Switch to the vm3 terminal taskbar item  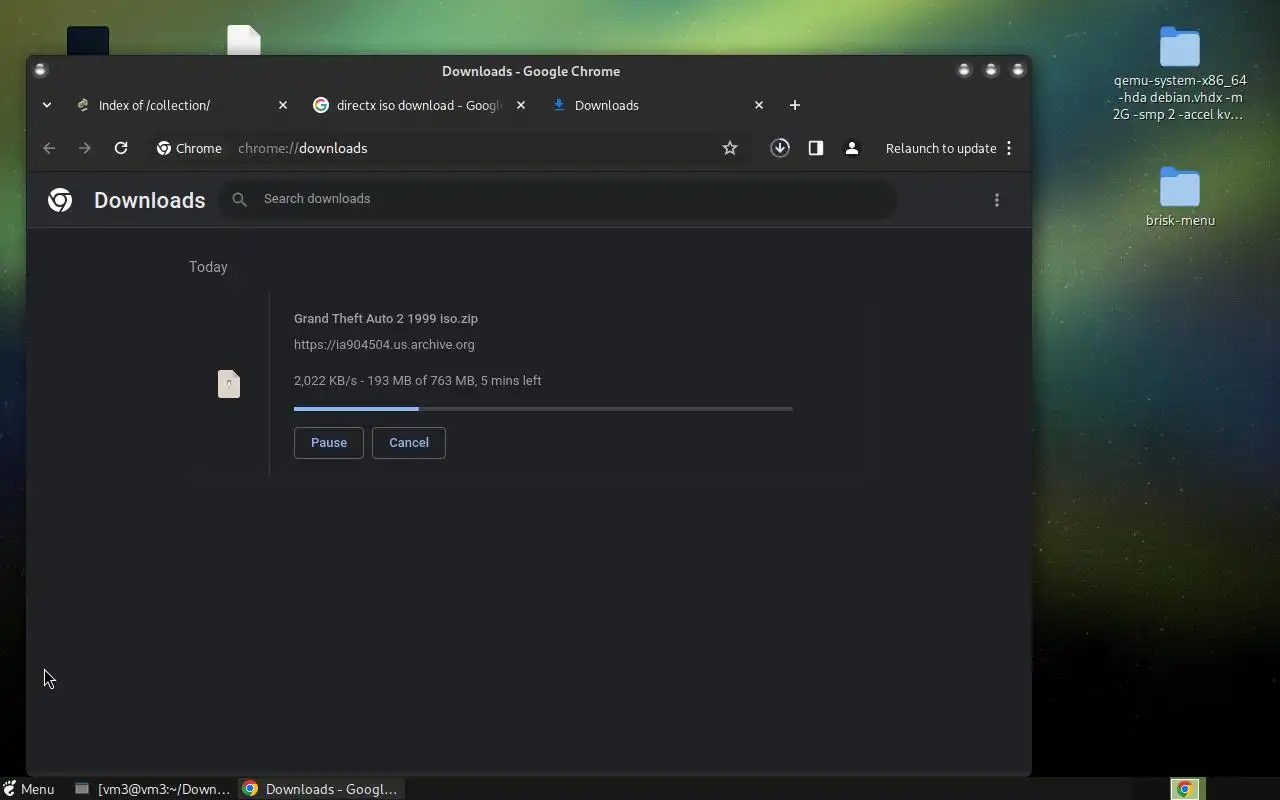153,789
